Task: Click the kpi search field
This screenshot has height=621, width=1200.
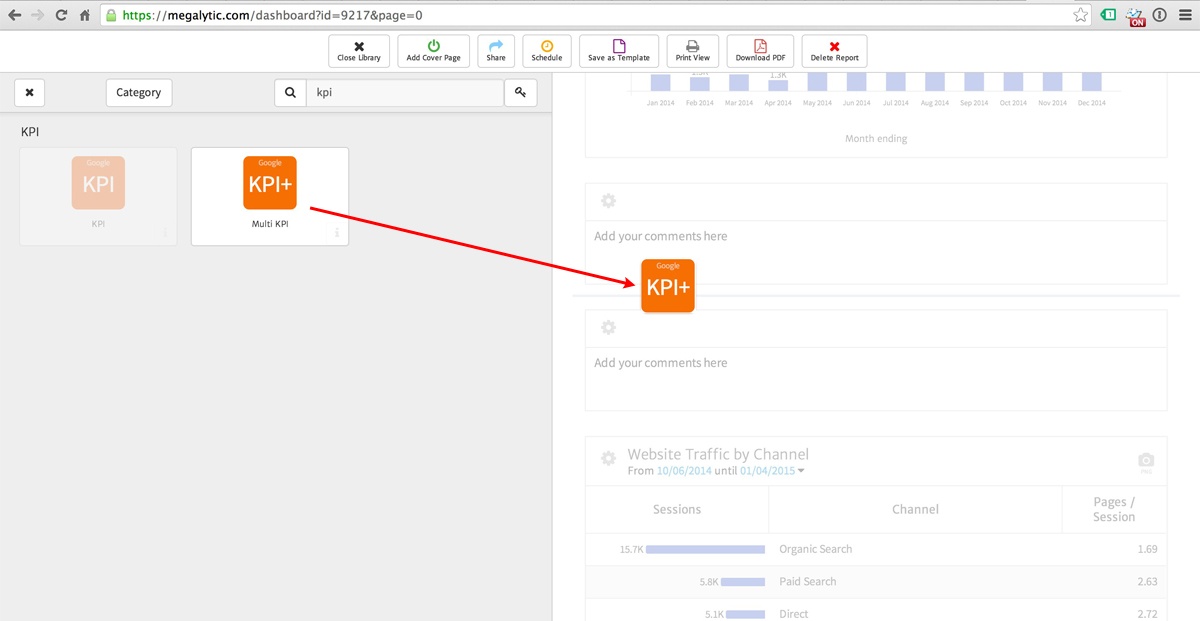Action: click(404, 93)
